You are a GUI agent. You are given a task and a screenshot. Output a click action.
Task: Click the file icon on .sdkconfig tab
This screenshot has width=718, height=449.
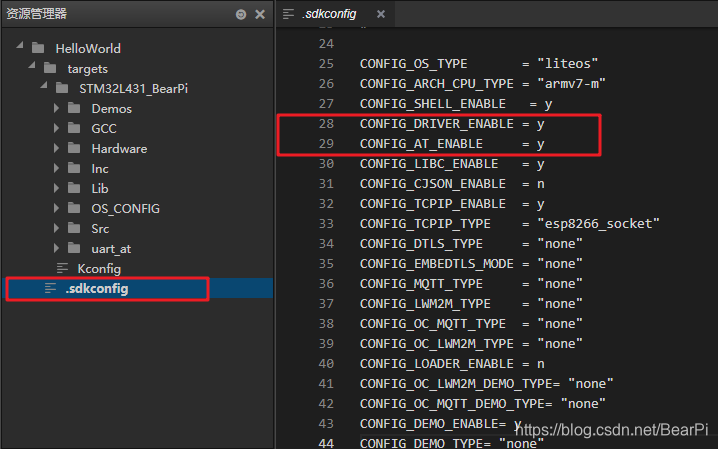point(288,14)
